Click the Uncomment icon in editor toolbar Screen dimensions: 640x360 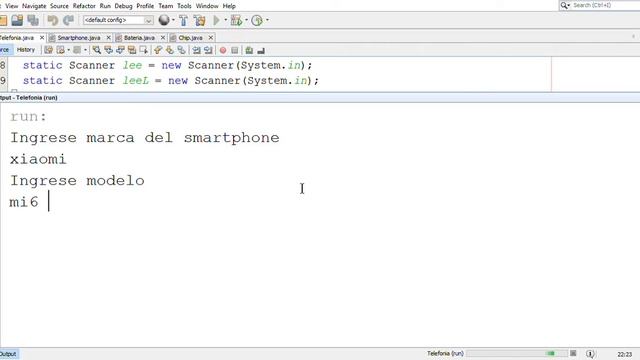coord(261,50)
